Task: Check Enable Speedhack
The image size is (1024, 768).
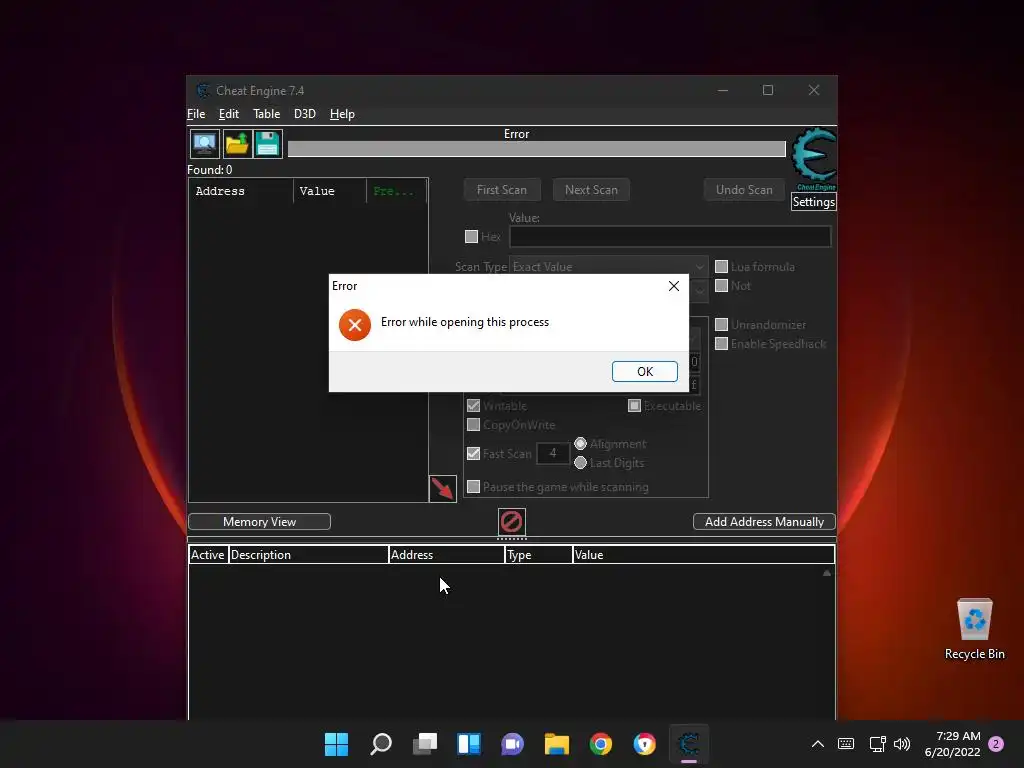Action: (x=722, y=344)
